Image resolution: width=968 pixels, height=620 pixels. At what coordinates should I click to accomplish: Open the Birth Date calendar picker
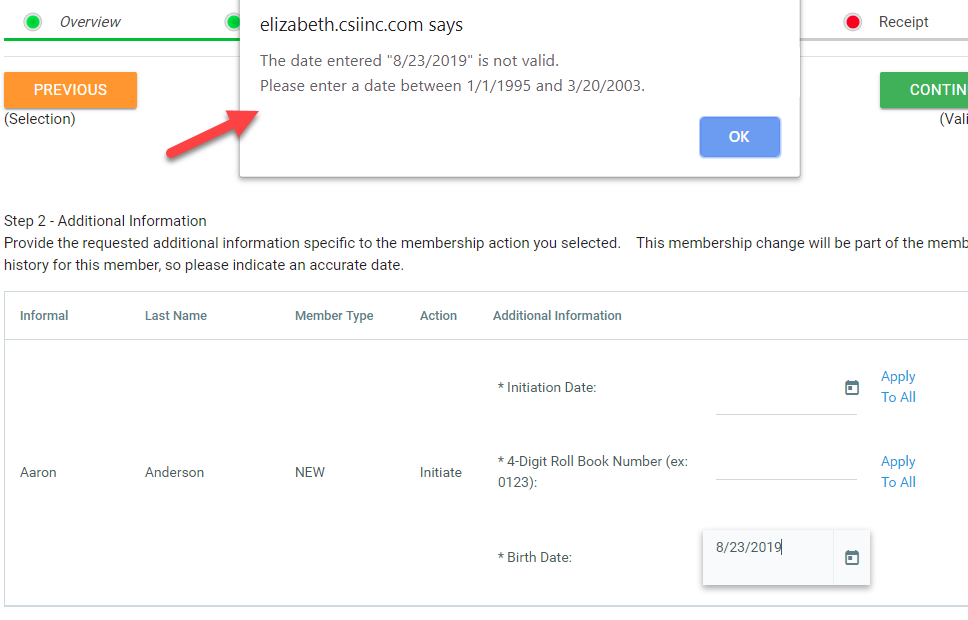pyautogui.click(x=852, y=558)
